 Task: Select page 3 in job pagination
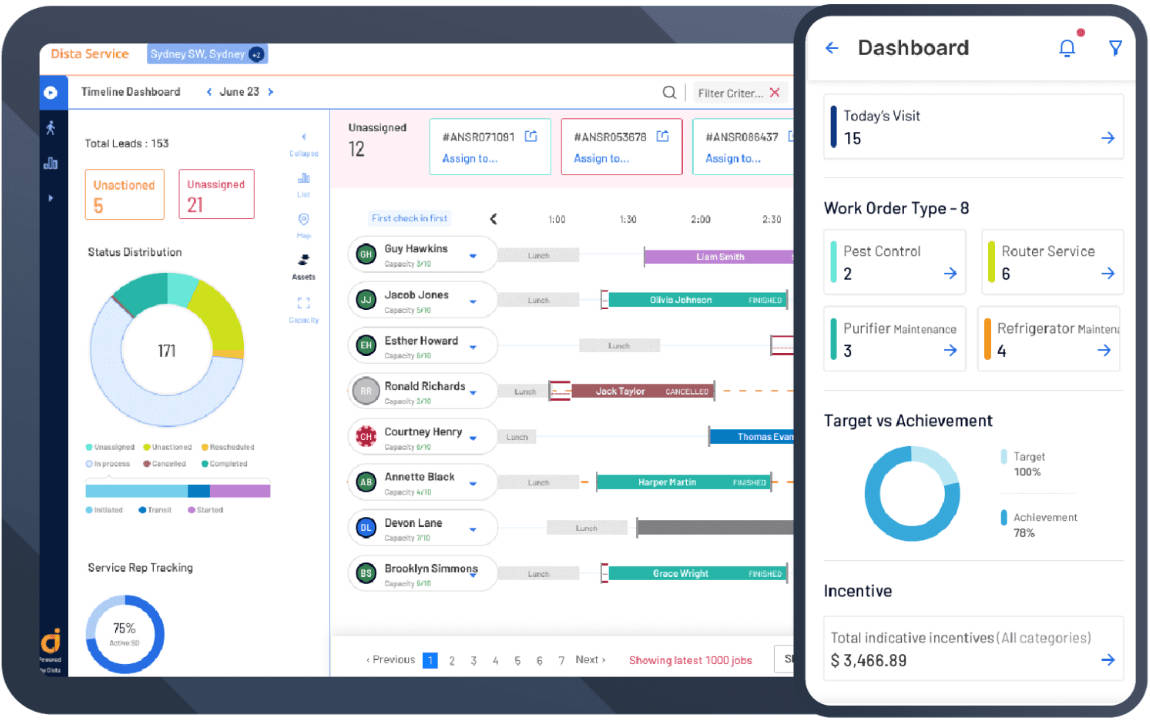tap(473, 660)
